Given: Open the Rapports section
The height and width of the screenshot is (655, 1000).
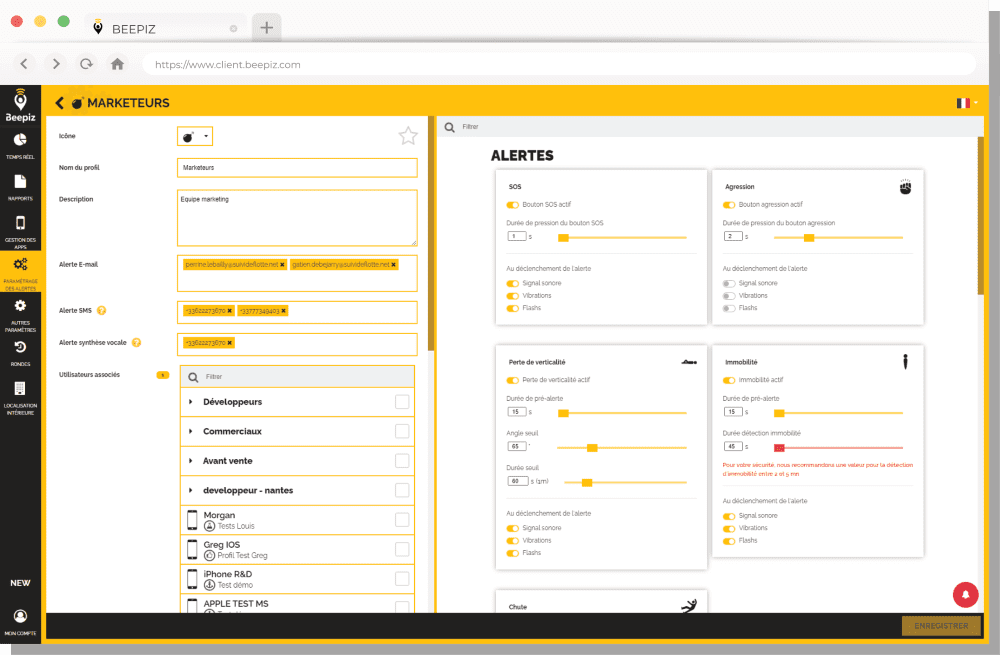Looking at the screenshot, I should [x=20, y=185].
